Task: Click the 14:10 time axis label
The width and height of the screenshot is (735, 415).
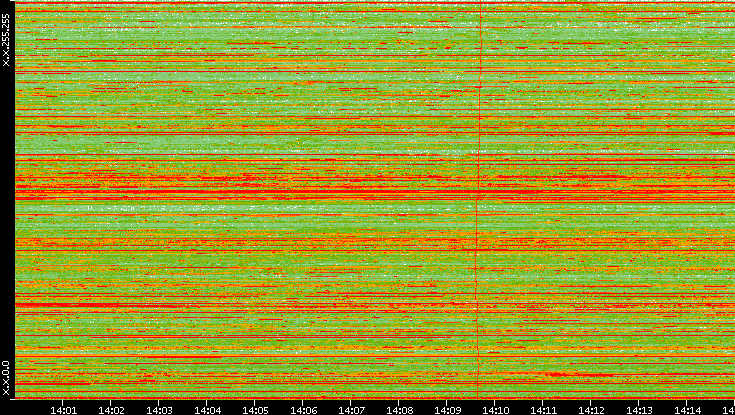Action: tap(495, 411)
